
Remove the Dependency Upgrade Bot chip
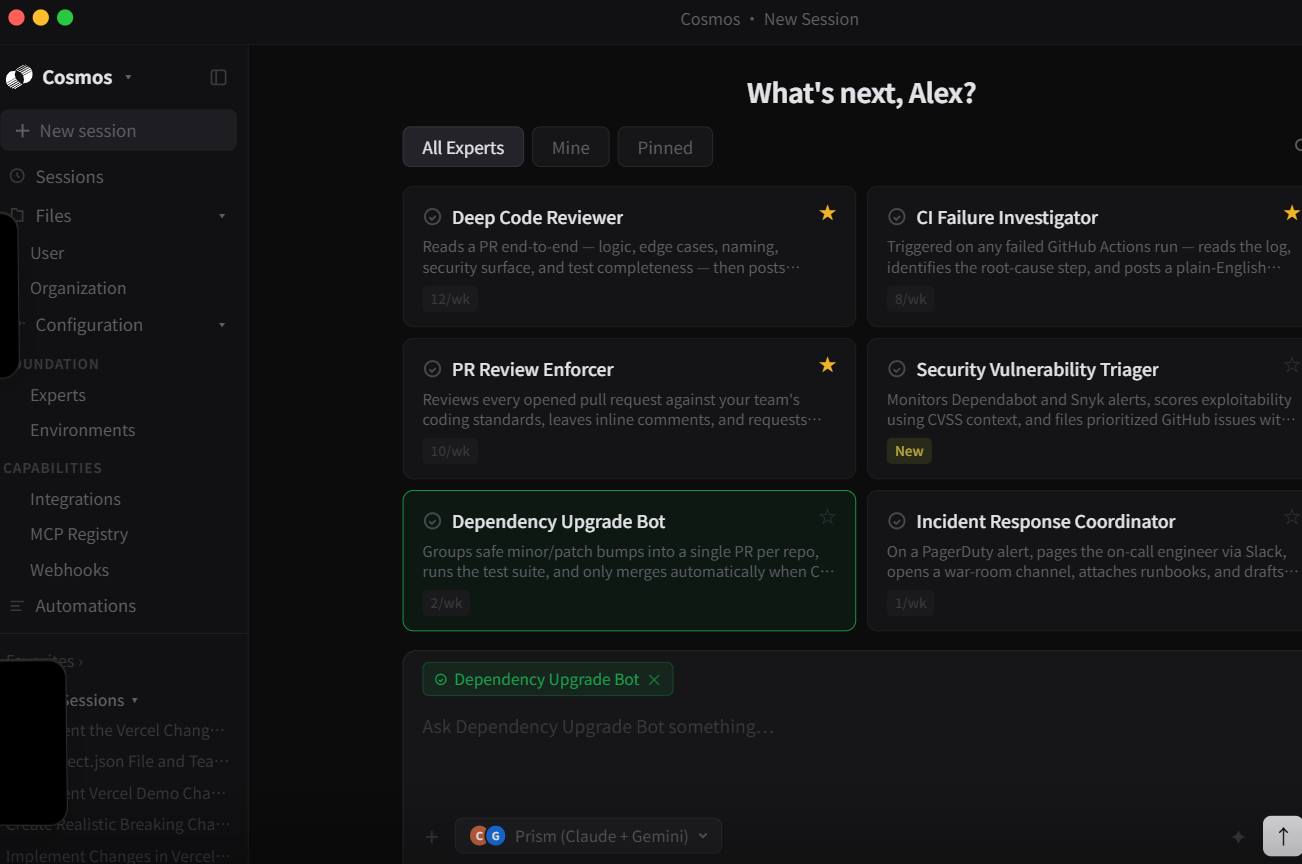654,680
